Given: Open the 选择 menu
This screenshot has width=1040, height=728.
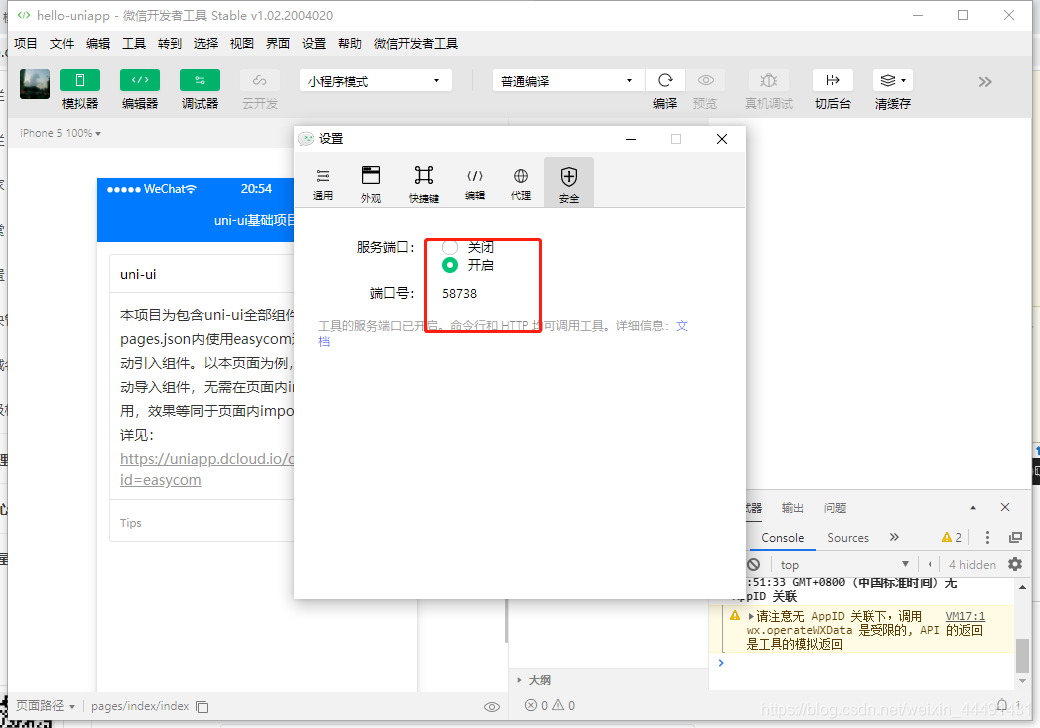Looking at the screenshot, I should point(206,44).
